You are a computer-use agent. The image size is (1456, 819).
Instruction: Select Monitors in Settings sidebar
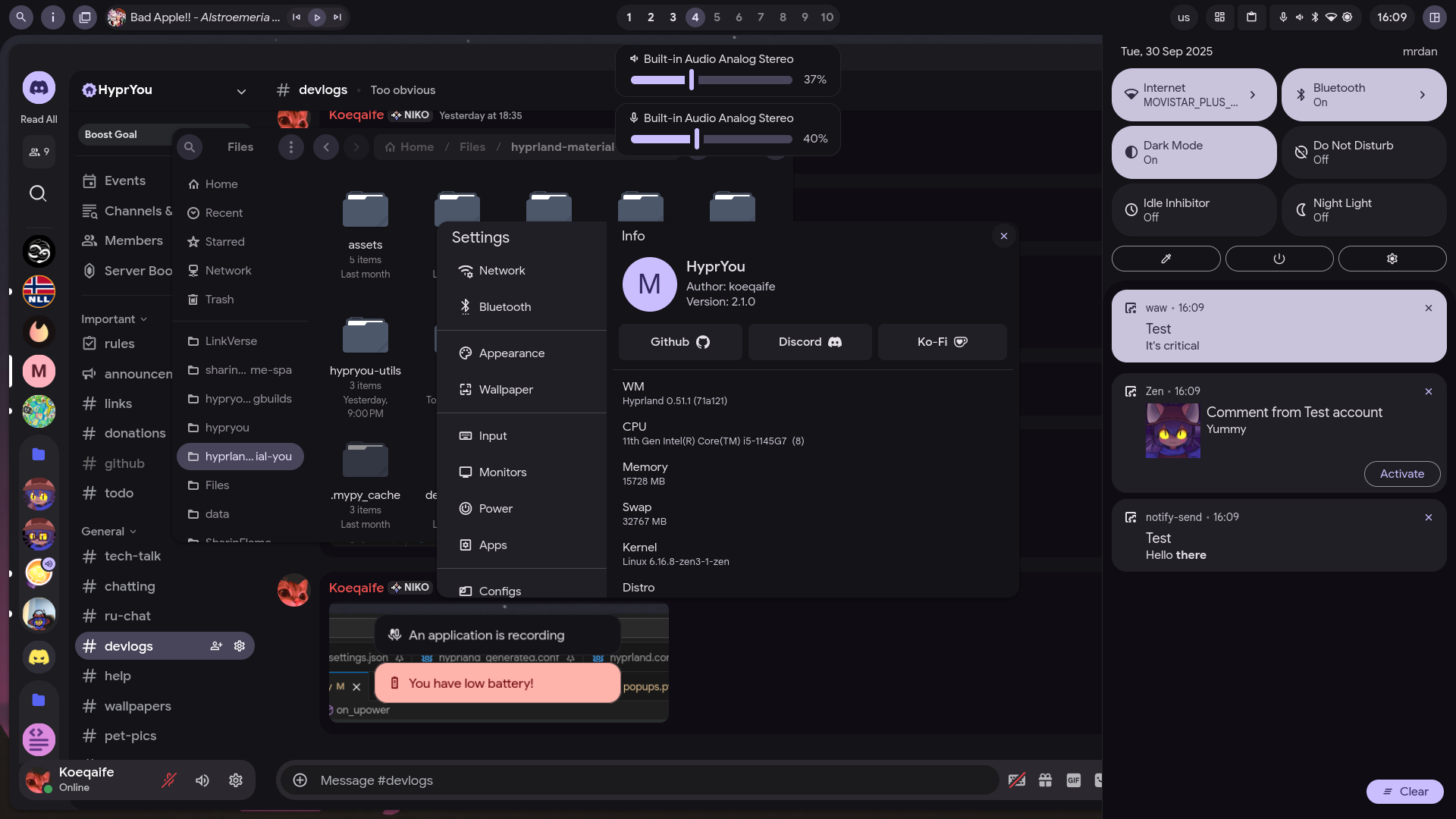pyautogui.click(x=522, y=472)
